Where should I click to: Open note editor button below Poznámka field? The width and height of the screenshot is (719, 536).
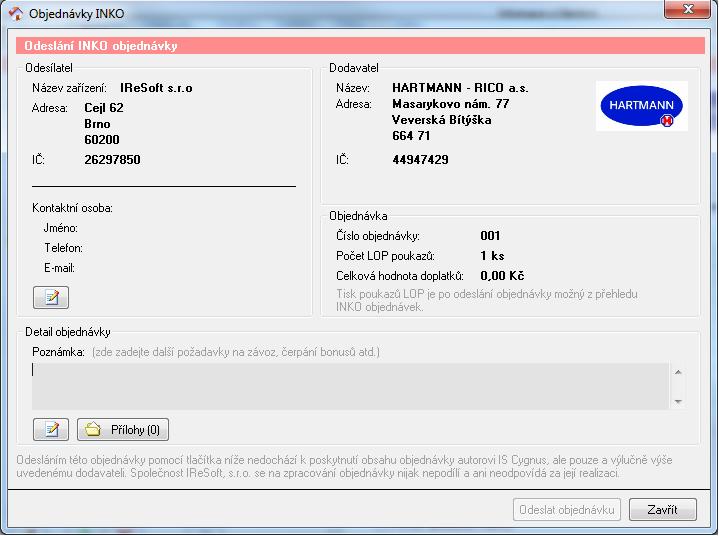pos(51,430)
